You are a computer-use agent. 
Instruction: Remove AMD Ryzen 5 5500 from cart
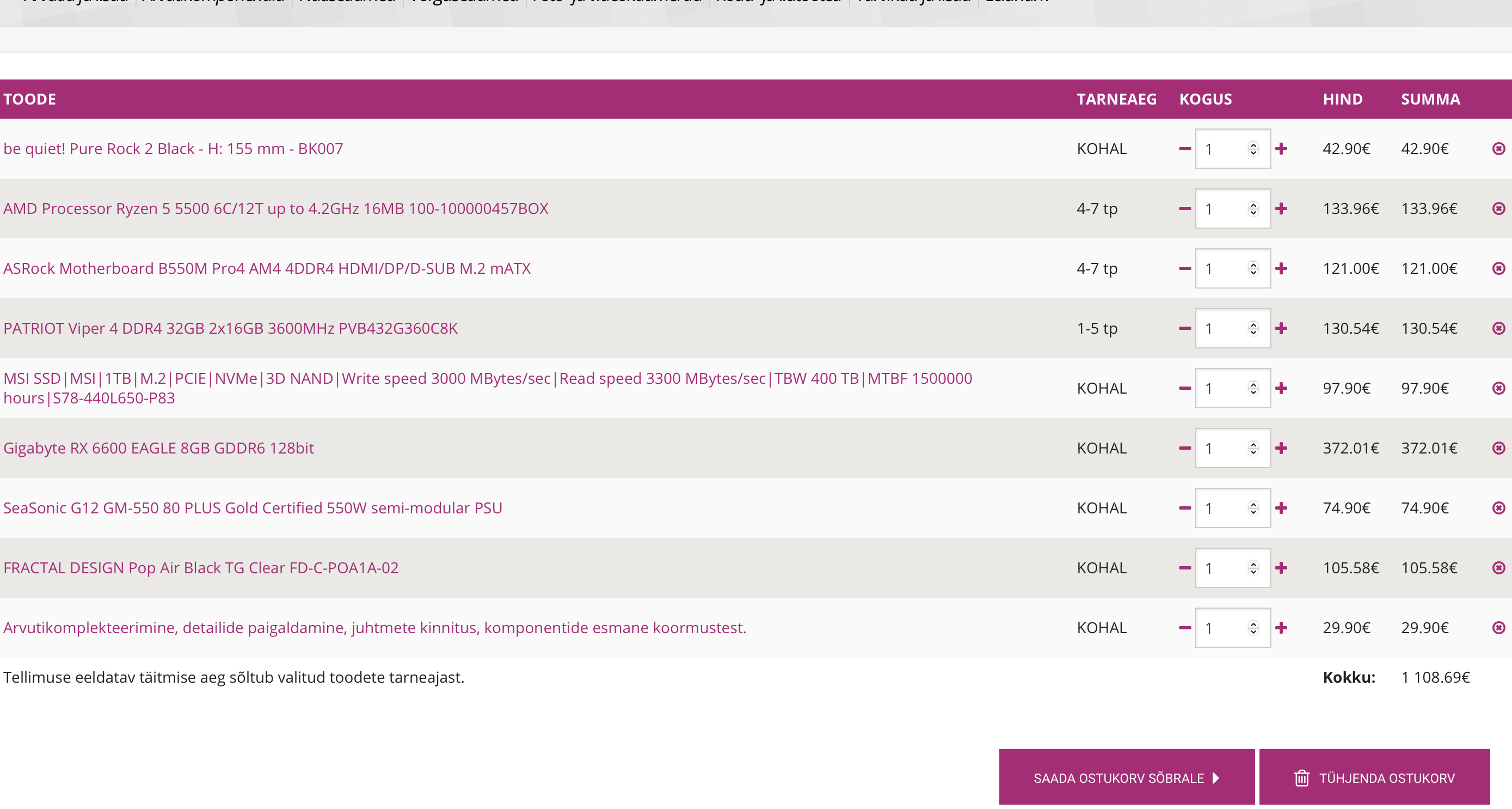point(1498,209)
